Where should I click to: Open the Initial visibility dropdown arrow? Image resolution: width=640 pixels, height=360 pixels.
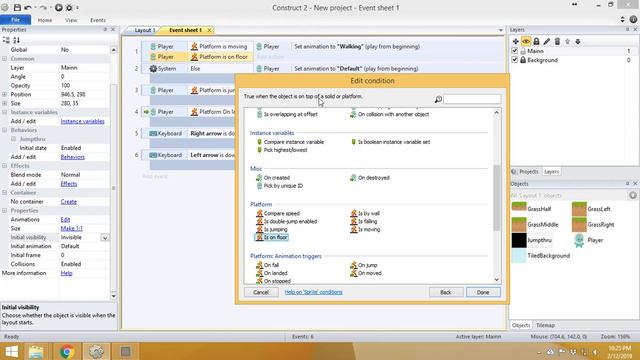(x=105, y=238)
